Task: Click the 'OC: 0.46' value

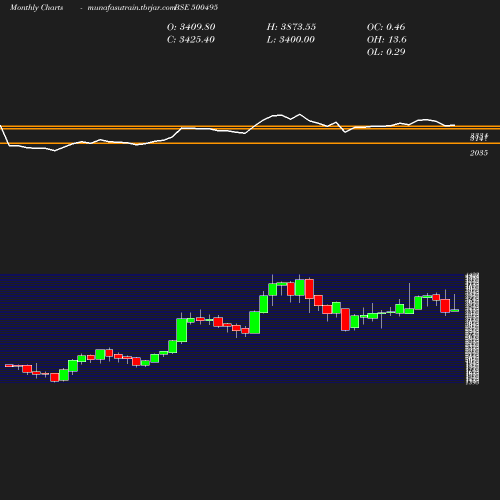Action: pyautogui.click(x=386, y=27)
